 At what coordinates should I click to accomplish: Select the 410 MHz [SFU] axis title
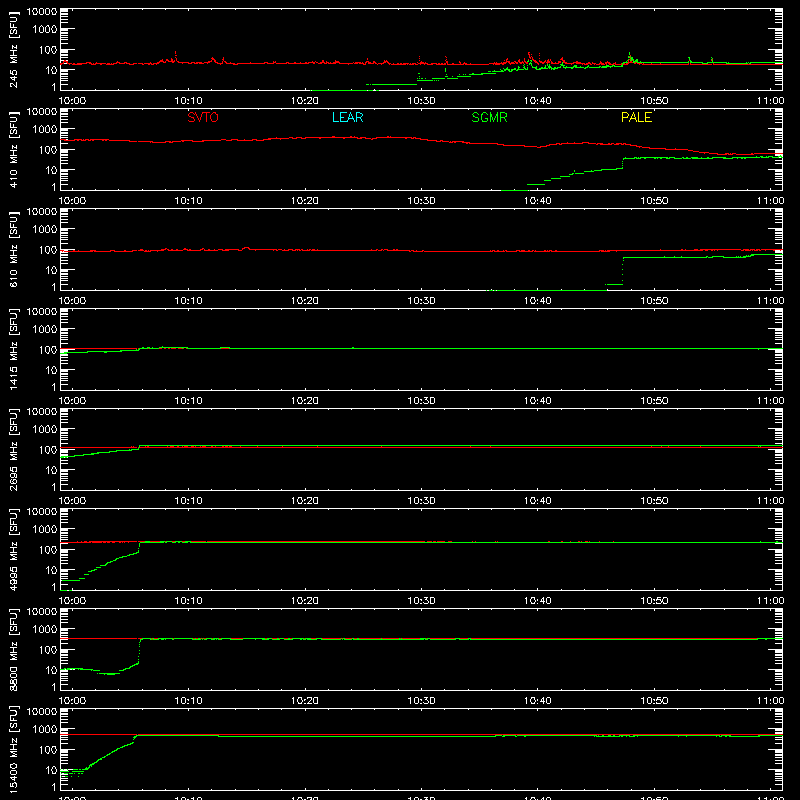[13, 149]
